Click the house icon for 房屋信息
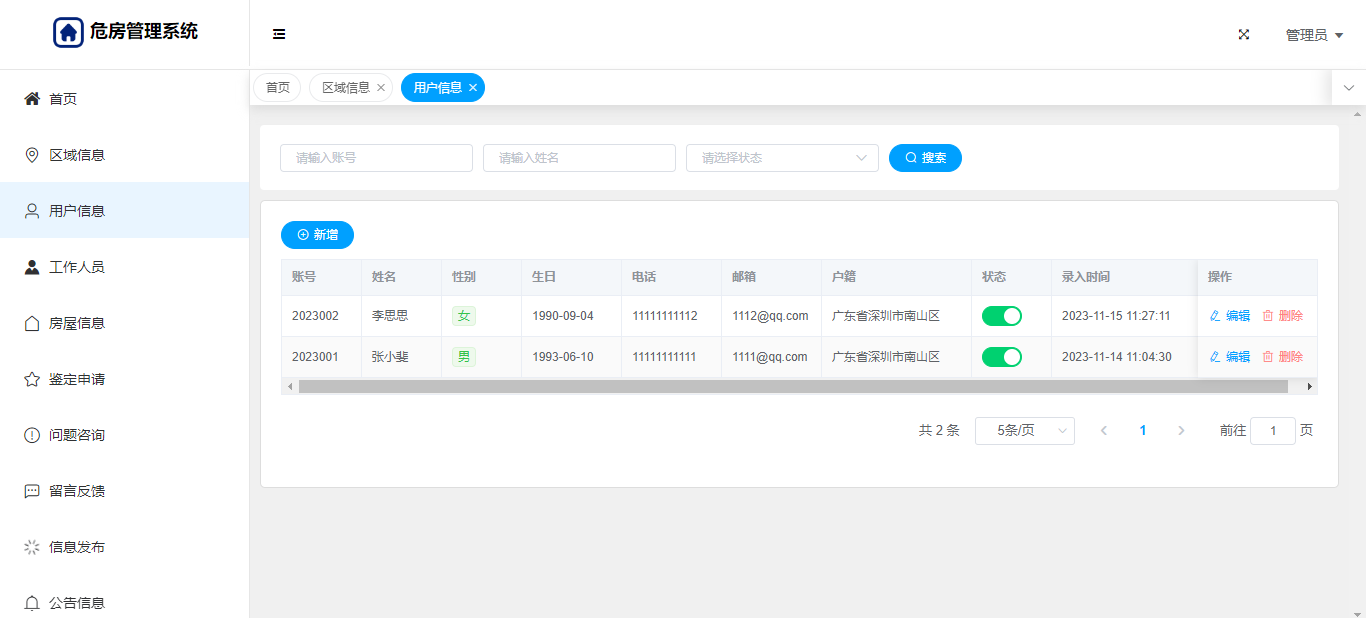This screenshot has height=618, width=1366. click(x=32, y=323)
